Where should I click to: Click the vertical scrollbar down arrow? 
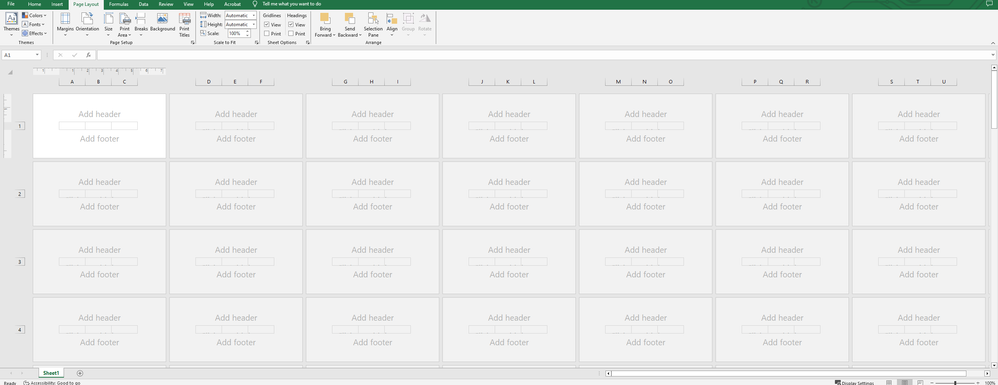[x=994, y=366]
